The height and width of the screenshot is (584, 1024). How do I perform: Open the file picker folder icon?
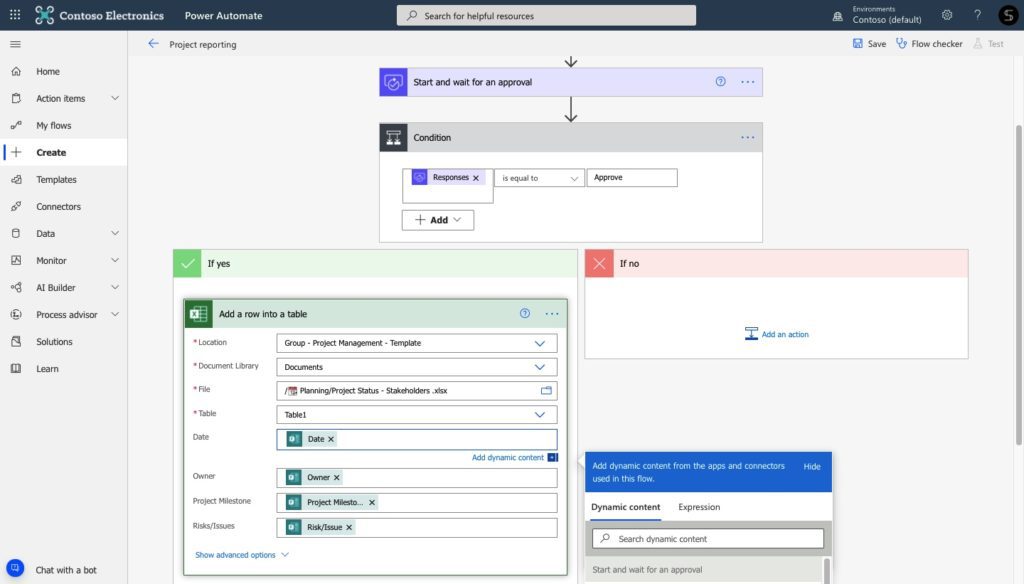pyautogui.click(x=546, y=391)
